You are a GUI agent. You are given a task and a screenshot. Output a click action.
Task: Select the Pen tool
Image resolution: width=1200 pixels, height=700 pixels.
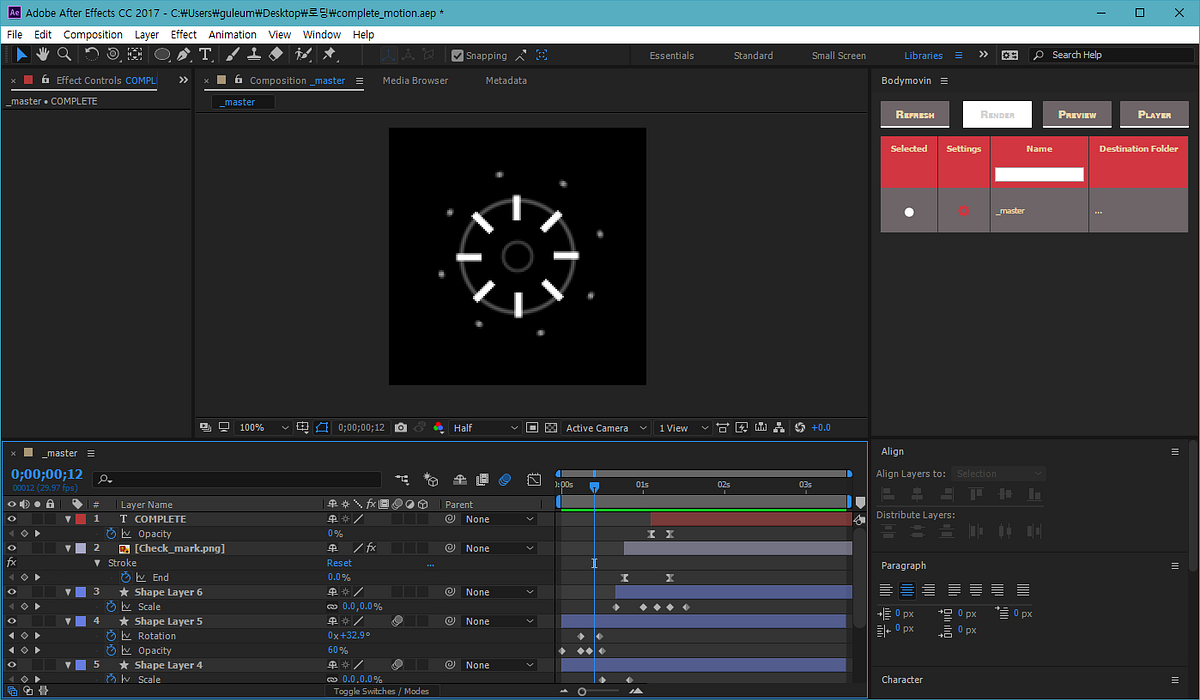184,55
